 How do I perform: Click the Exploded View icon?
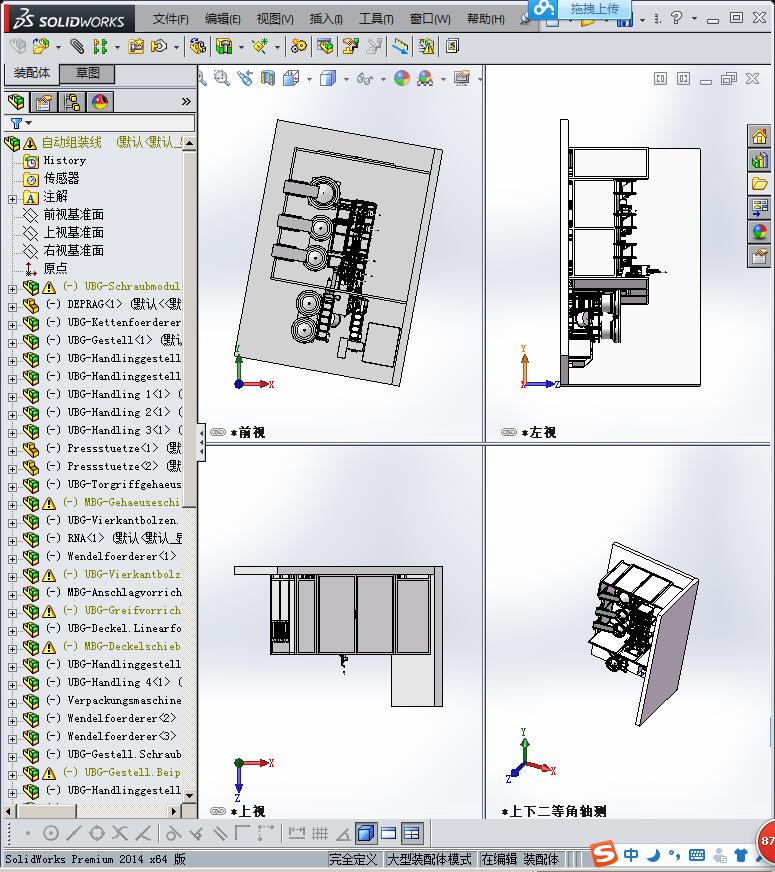pos(350,46)
